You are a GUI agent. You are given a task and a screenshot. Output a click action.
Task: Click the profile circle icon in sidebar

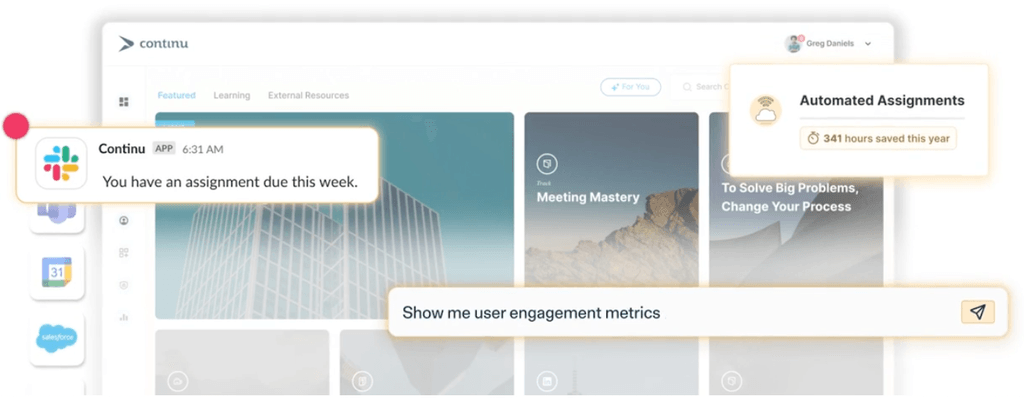[x=124, y=220]
